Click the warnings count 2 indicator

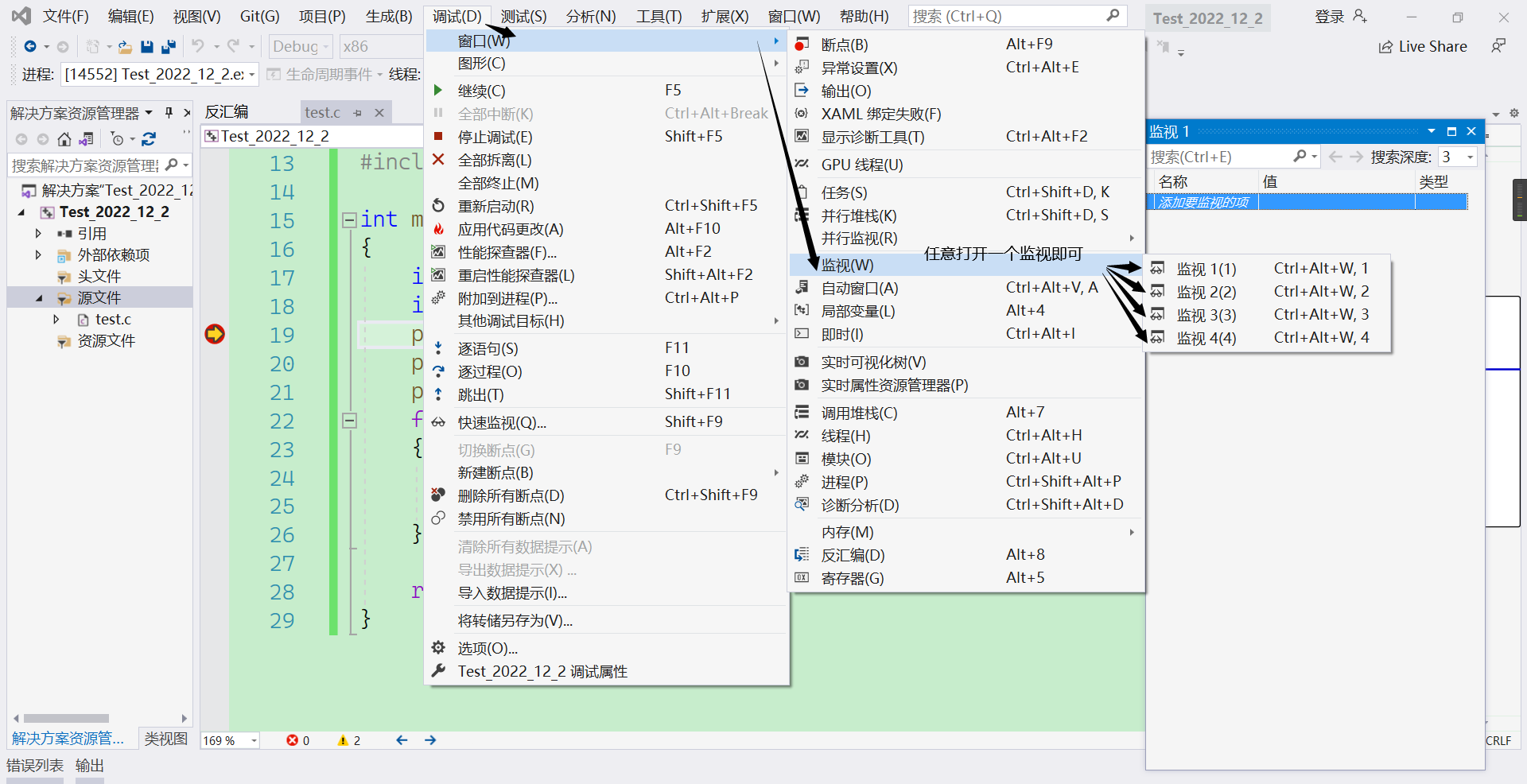[349, 740]
